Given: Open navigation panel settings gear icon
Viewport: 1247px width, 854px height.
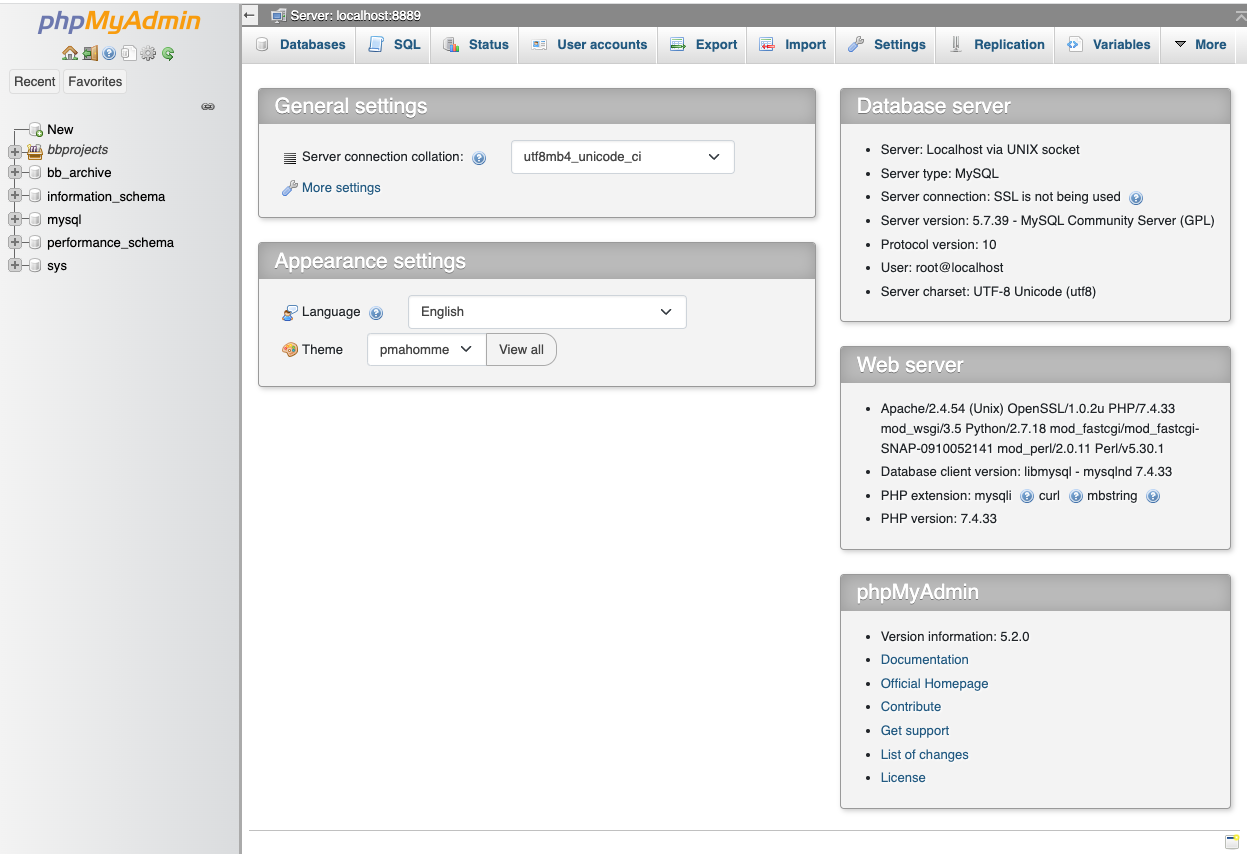Looking at the screenshot, I should click(148, 54).
